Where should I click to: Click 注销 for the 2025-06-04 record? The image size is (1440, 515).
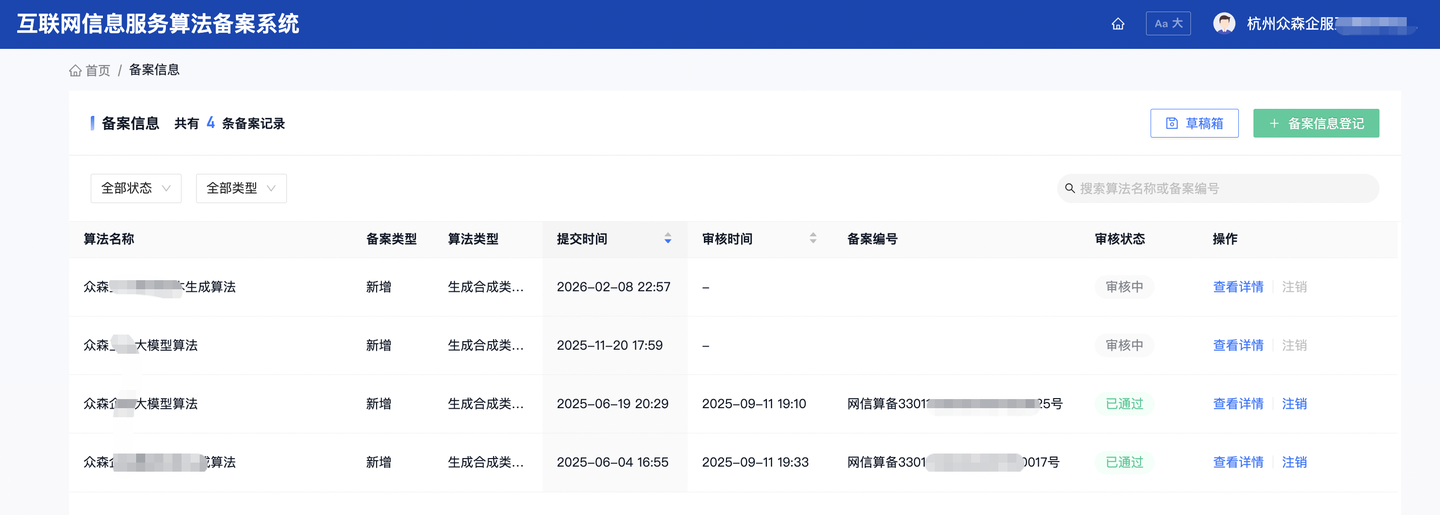click(x=1294, y=462)
